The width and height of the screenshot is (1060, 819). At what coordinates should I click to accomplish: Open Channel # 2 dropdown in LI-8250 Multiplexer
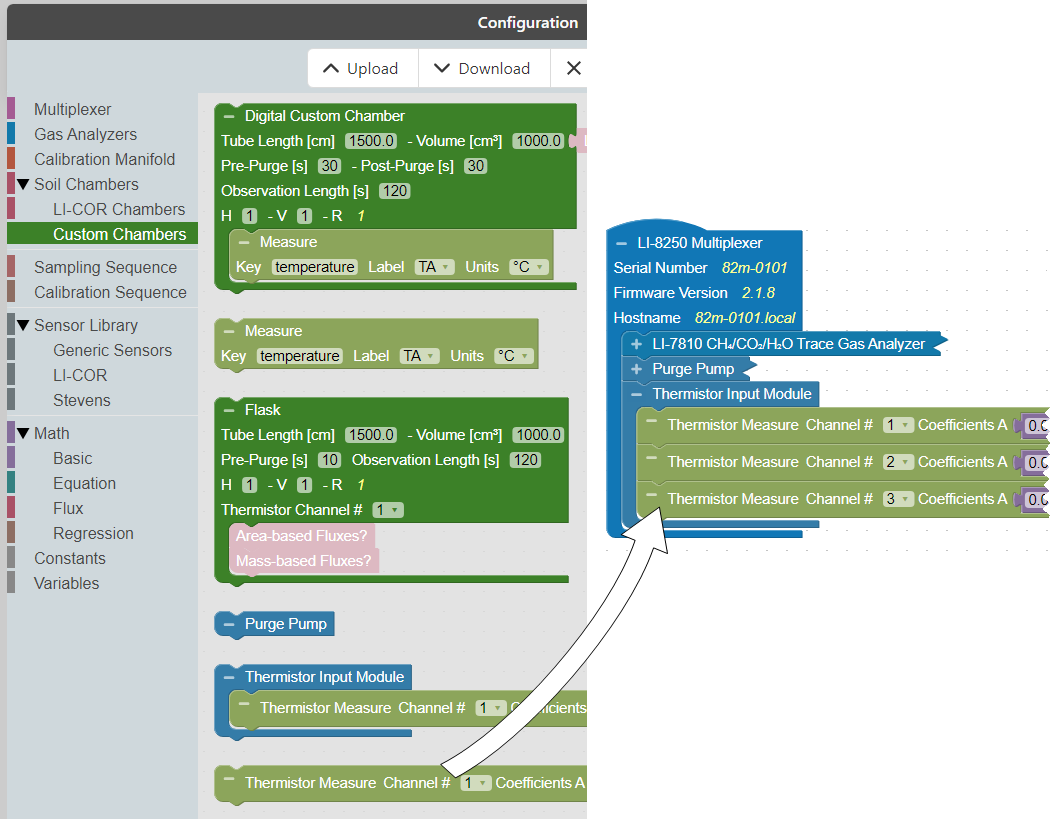[x=898, y=462]
